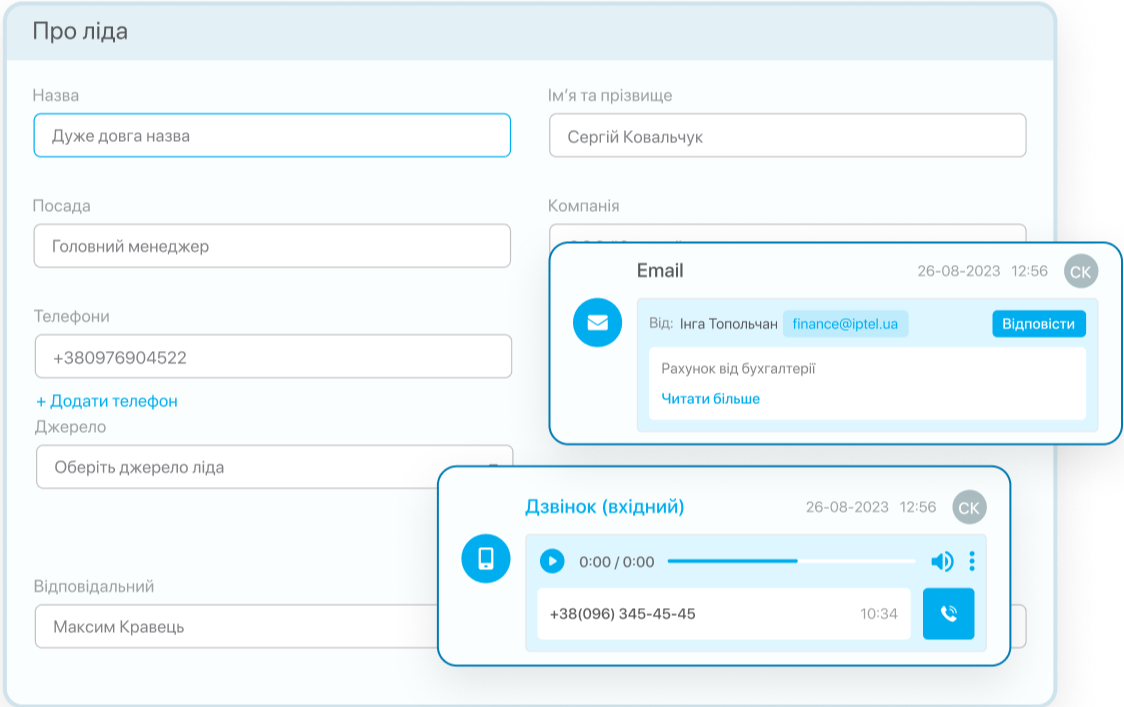Call back +38(096) 345-45-45 button
This screenshot has height=707, width=1124.
[x=948, y=614]
